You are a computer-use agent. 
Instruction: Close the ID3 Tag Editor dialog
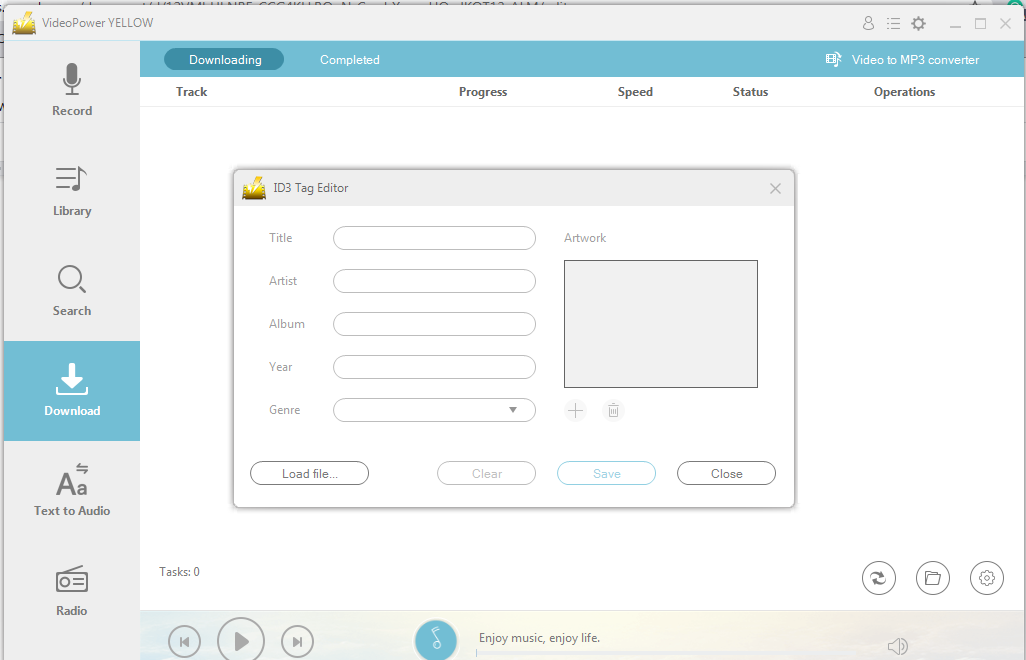click(775, 188)
